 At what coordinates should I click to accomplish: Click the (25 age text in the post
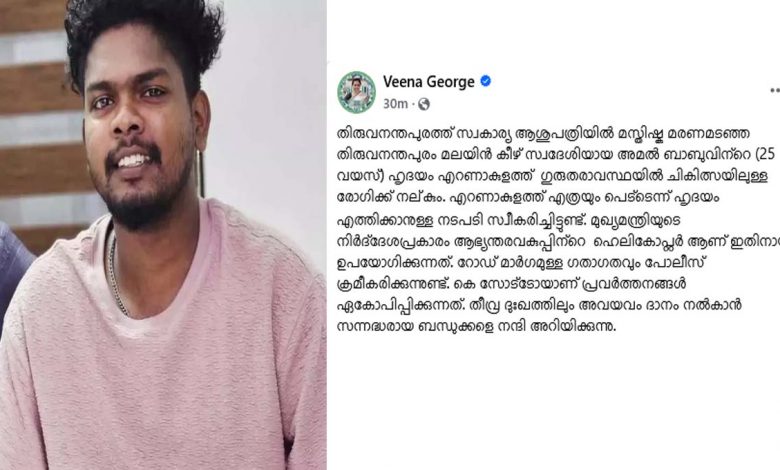click(766, 155)
